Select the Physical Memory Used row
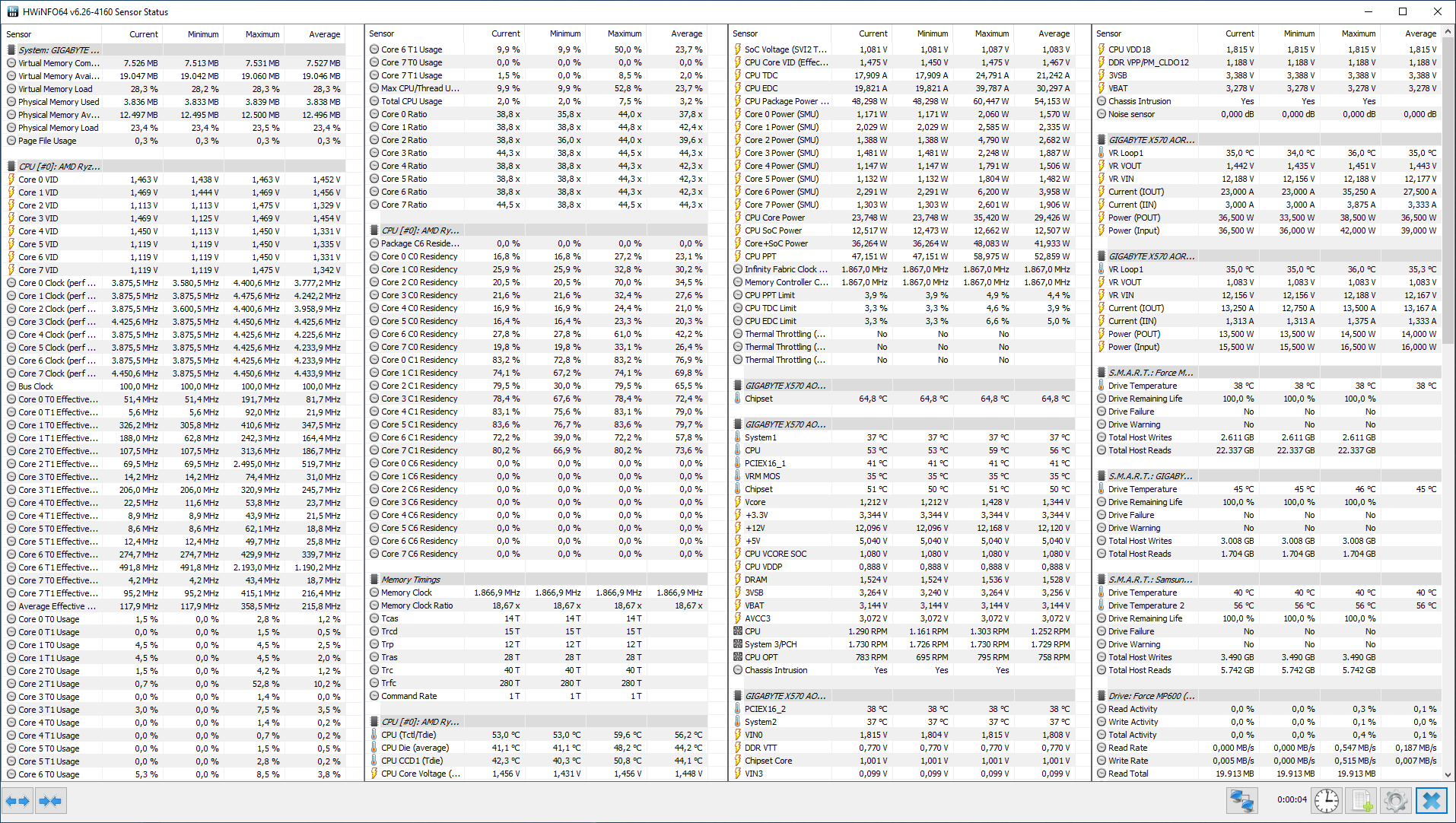The image size is (1456, 823). [173, 102]
